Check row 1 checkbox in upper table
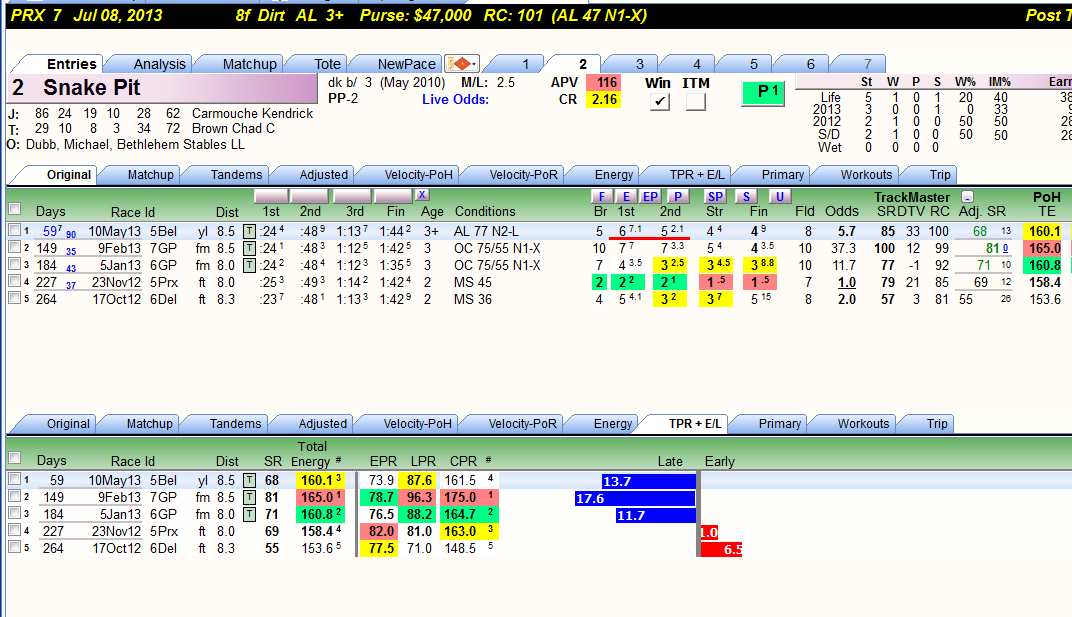 pos(14,231)
